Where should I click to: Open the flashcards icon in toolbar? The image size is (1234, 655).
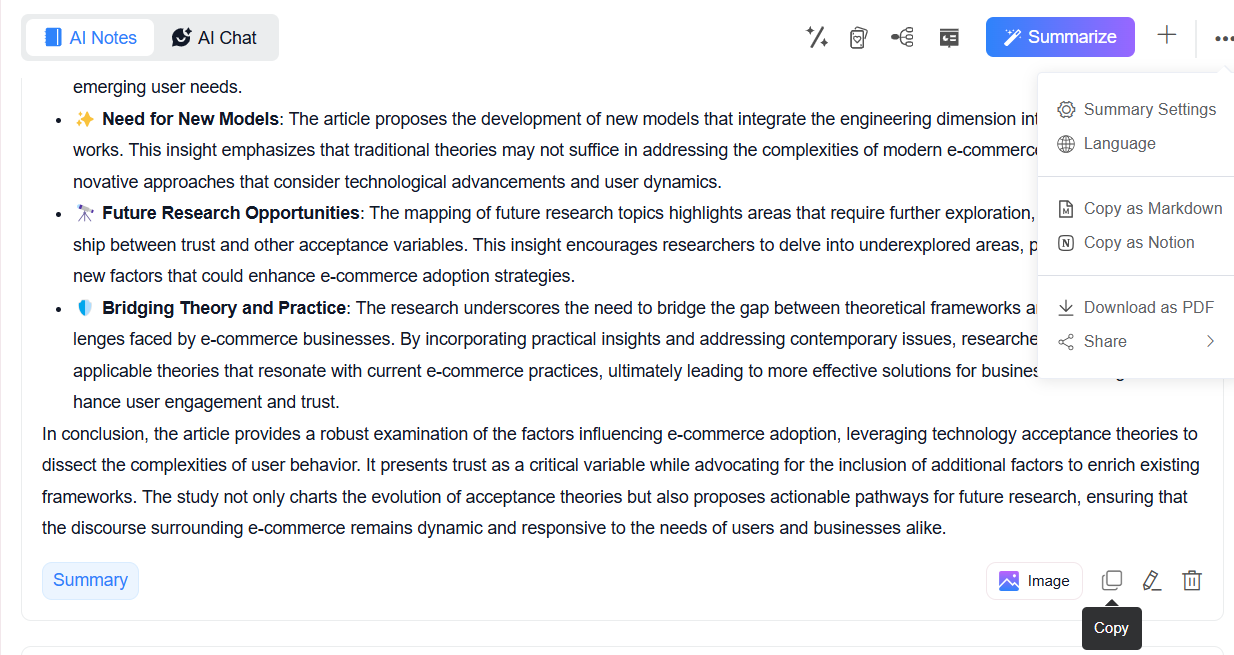coord(858,37)
